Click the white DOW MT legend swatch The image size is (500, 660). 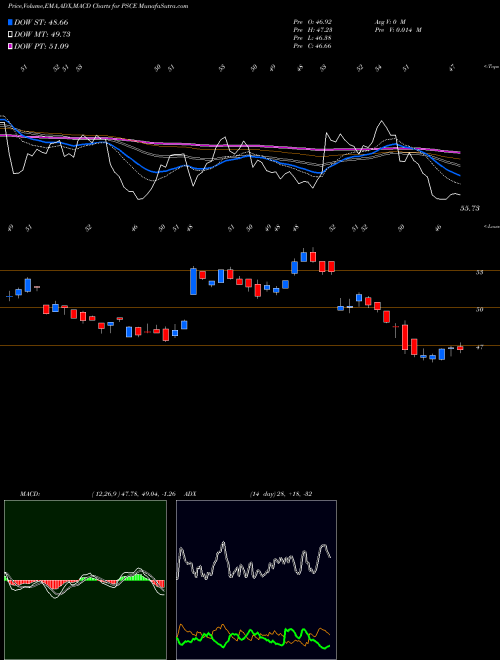coord(10,35)
